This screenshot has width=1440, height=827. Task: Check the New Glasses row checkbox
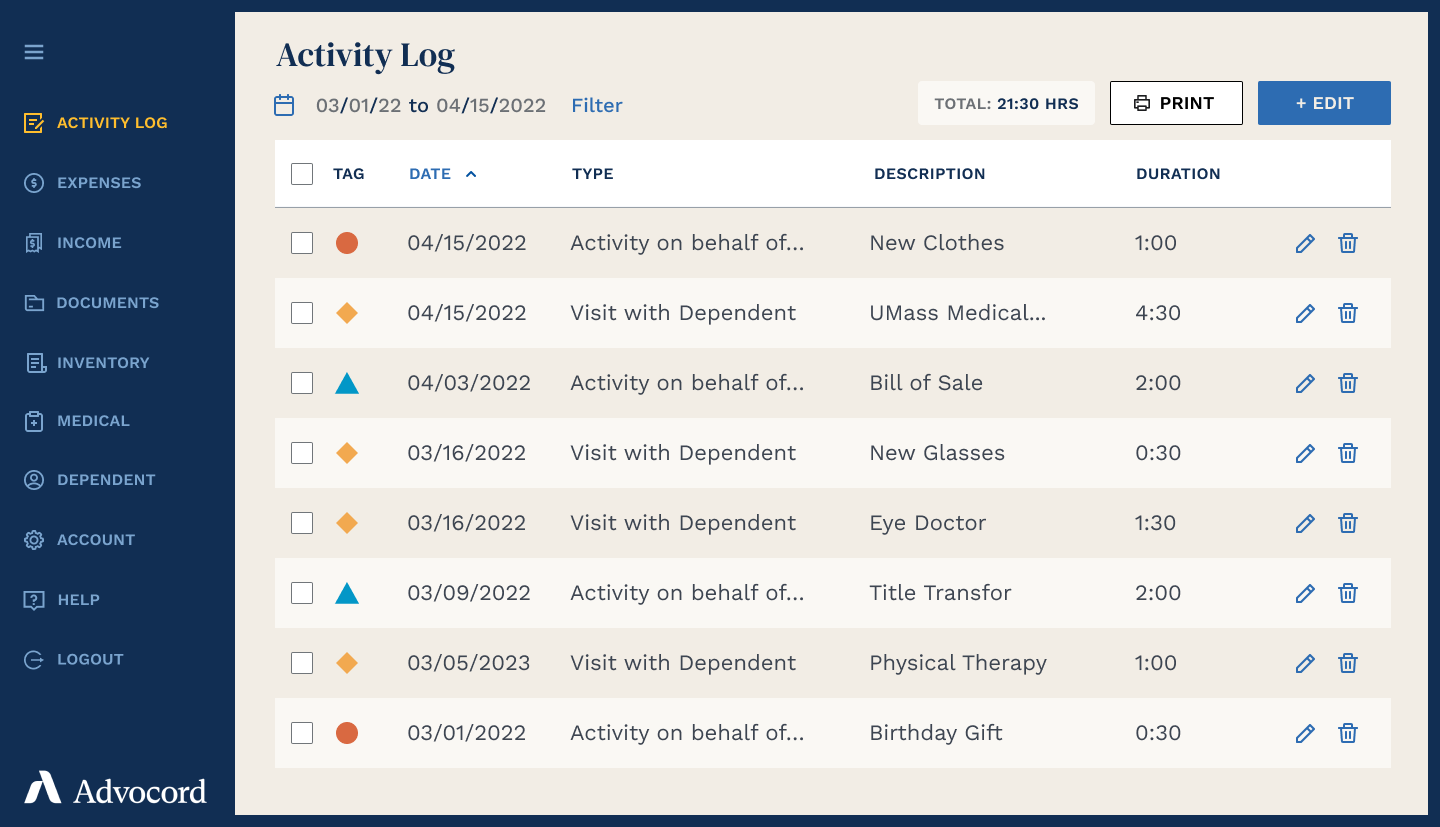pyautogui.click(x=302, y=453)
